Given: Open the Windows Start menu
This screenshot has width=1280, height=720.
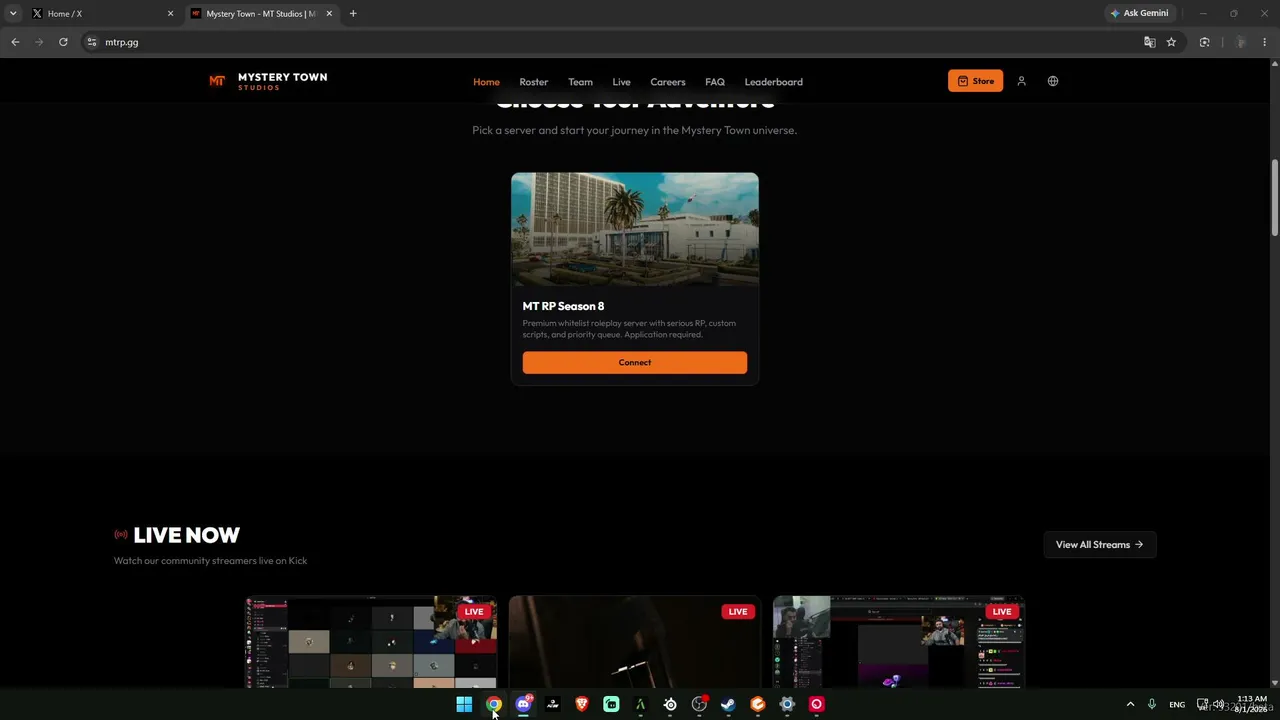Looking at the screenshot, I should tap(464, 704).
